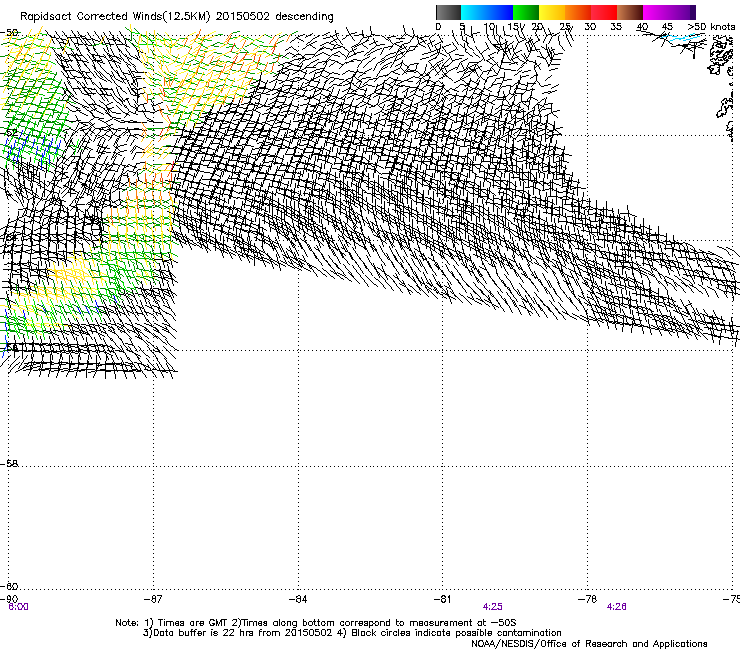This screenshot has height=650, width=740.
Task: Click the -87 longitude label
Action: click(x=153, y=599)
